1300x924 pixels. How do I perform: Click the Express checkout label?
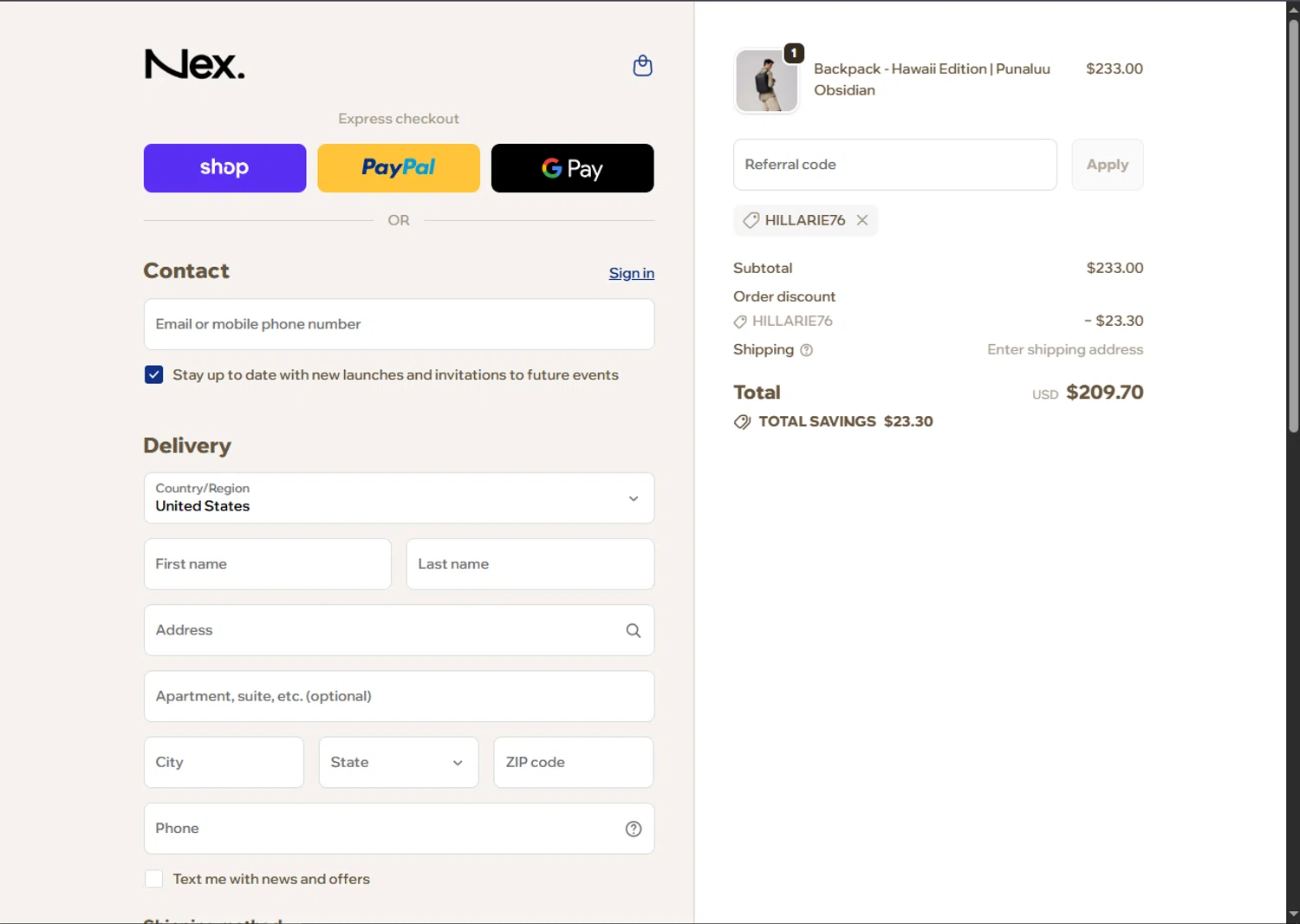click(x=399, y=119)
